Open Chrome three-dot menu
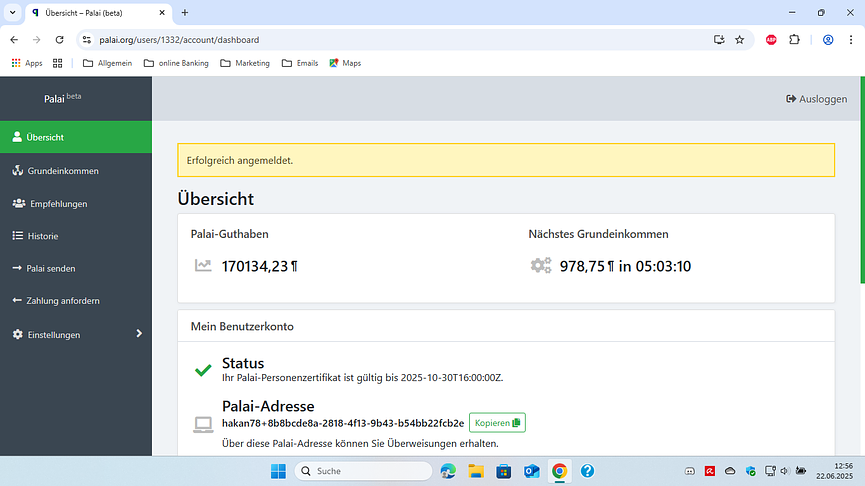The image size is (865, 486). [x=851, y=40]
